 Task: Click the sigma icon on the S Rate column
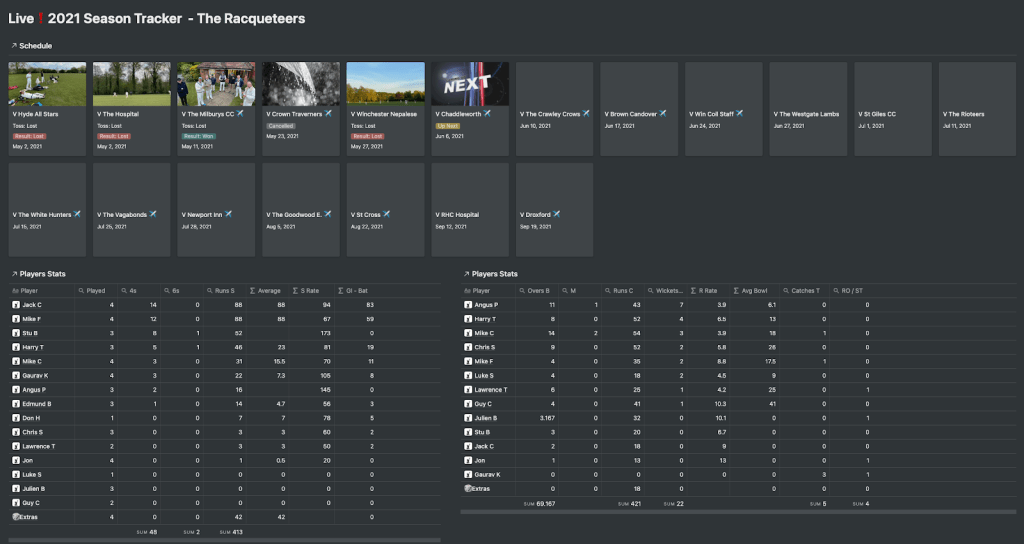coord(296,290)
